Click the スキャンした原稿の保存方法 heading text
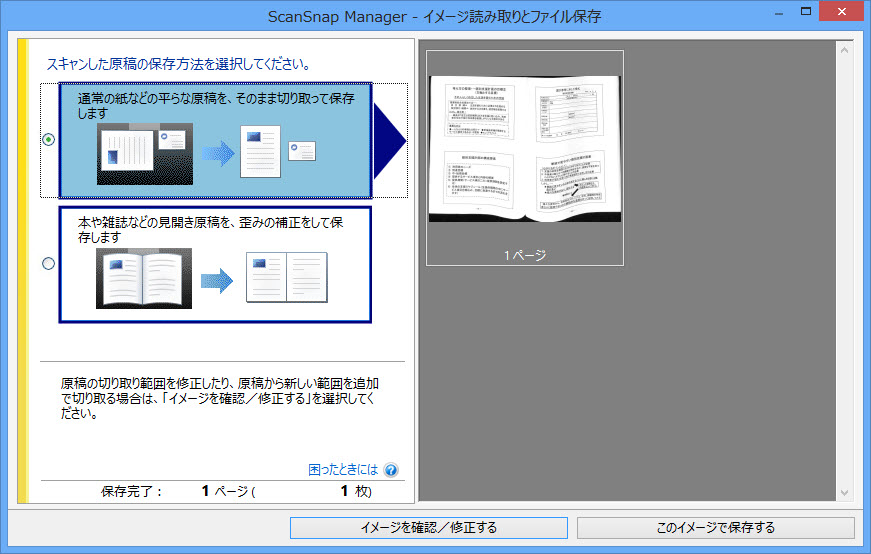Viewport: 871px width, 554px height. pos(178,64)
